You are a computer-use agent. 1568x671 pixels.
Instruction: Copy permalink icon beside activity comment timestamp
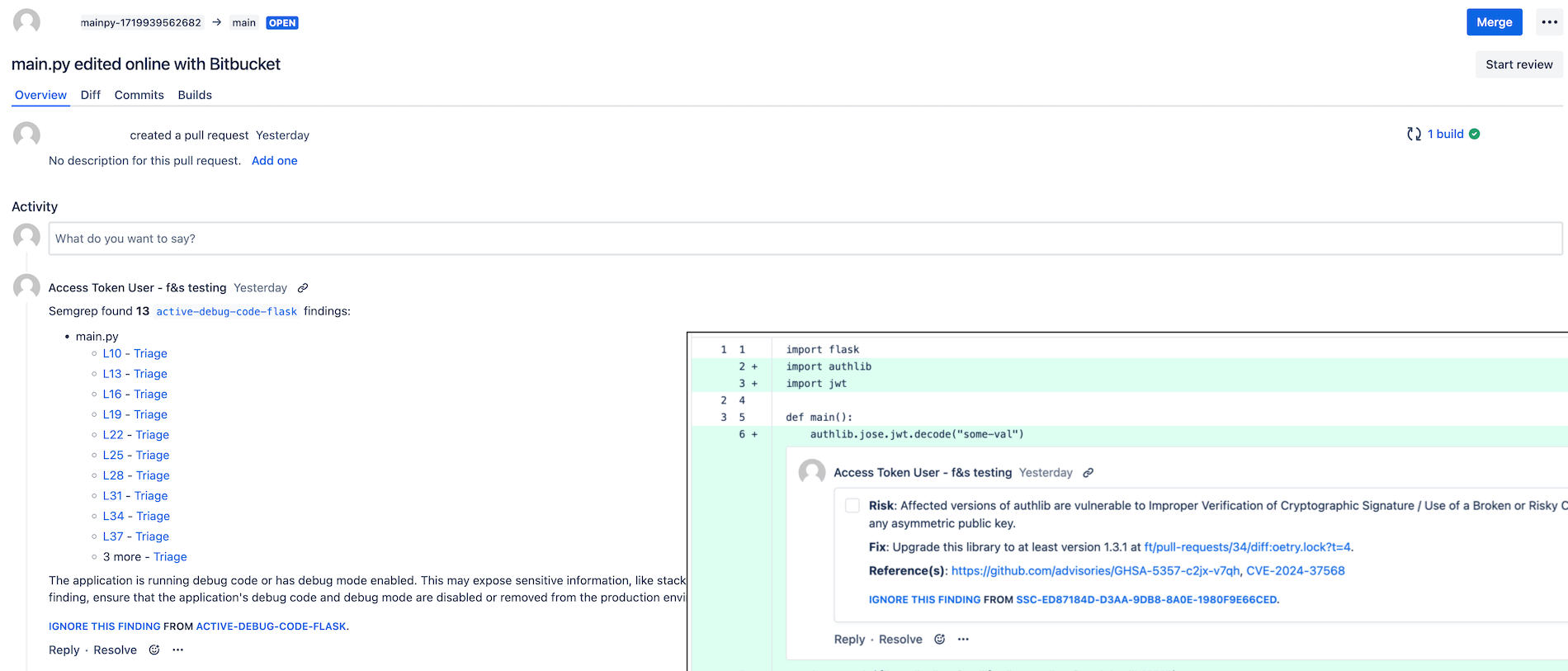(x=303, y=288)
